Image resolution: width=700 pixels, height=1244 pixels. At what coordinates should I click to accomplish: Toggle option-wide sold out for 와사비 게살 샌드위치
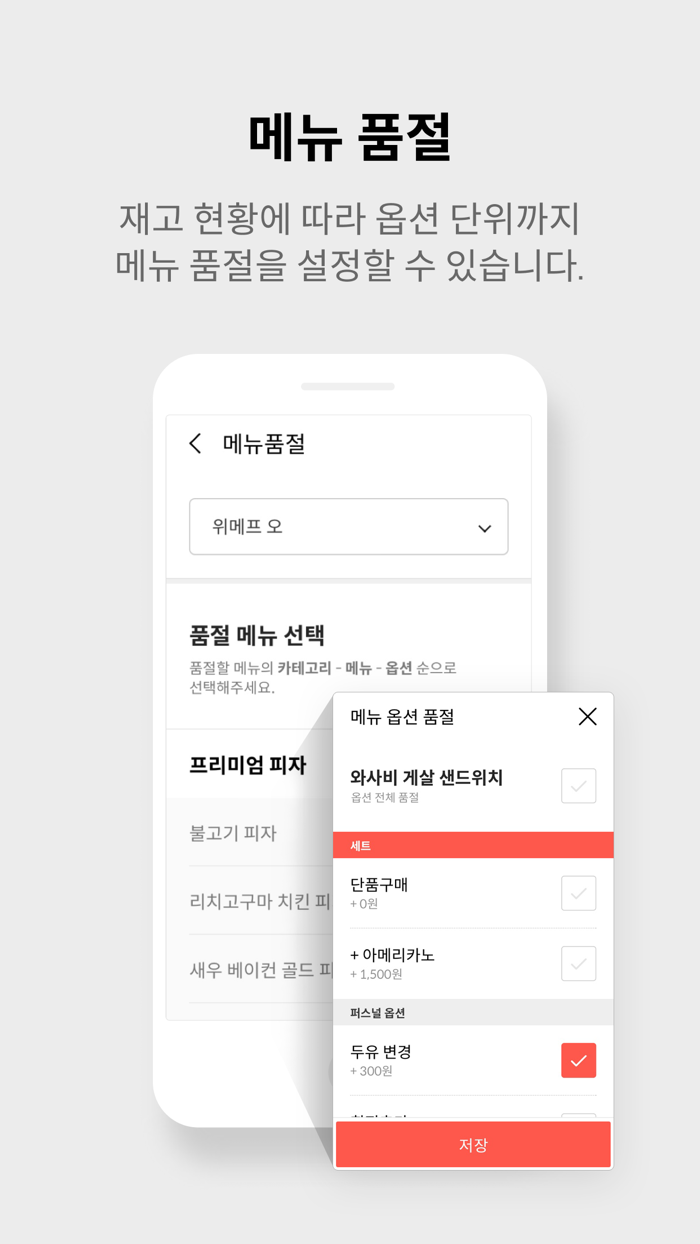point(578,787)
